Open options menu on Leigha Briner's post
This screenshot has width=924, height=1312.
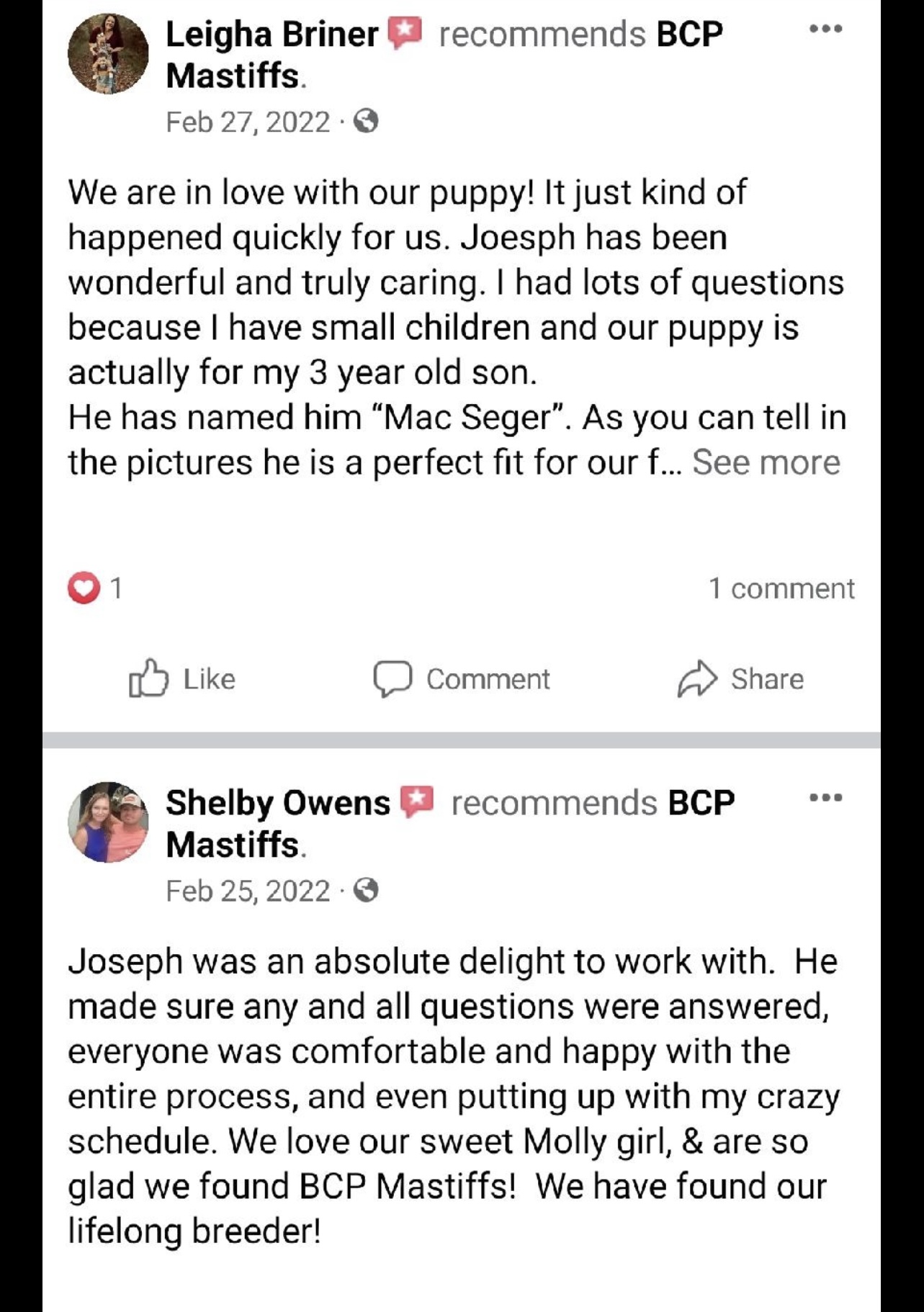826,29
